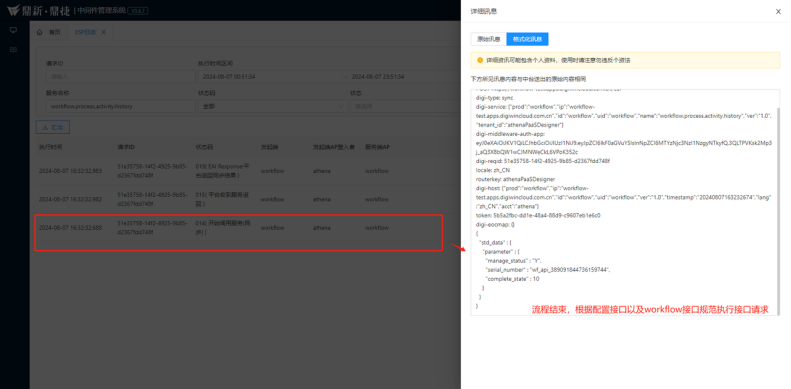791x389 pixels.
Task: Click the token line in message
Action: (538, 215)
